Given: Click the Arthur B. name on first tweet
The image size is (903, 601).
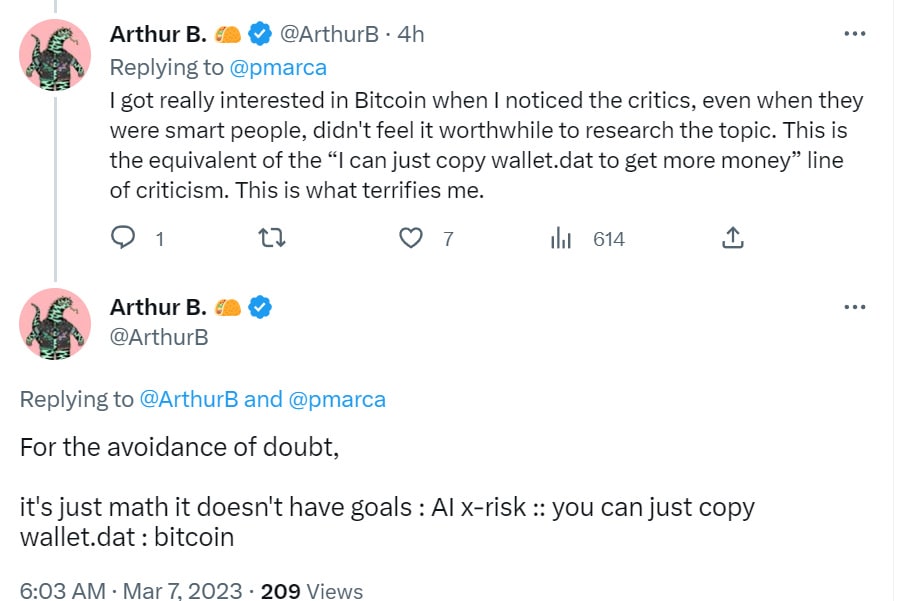Looking at the screenshot, I should coord(158,34).
